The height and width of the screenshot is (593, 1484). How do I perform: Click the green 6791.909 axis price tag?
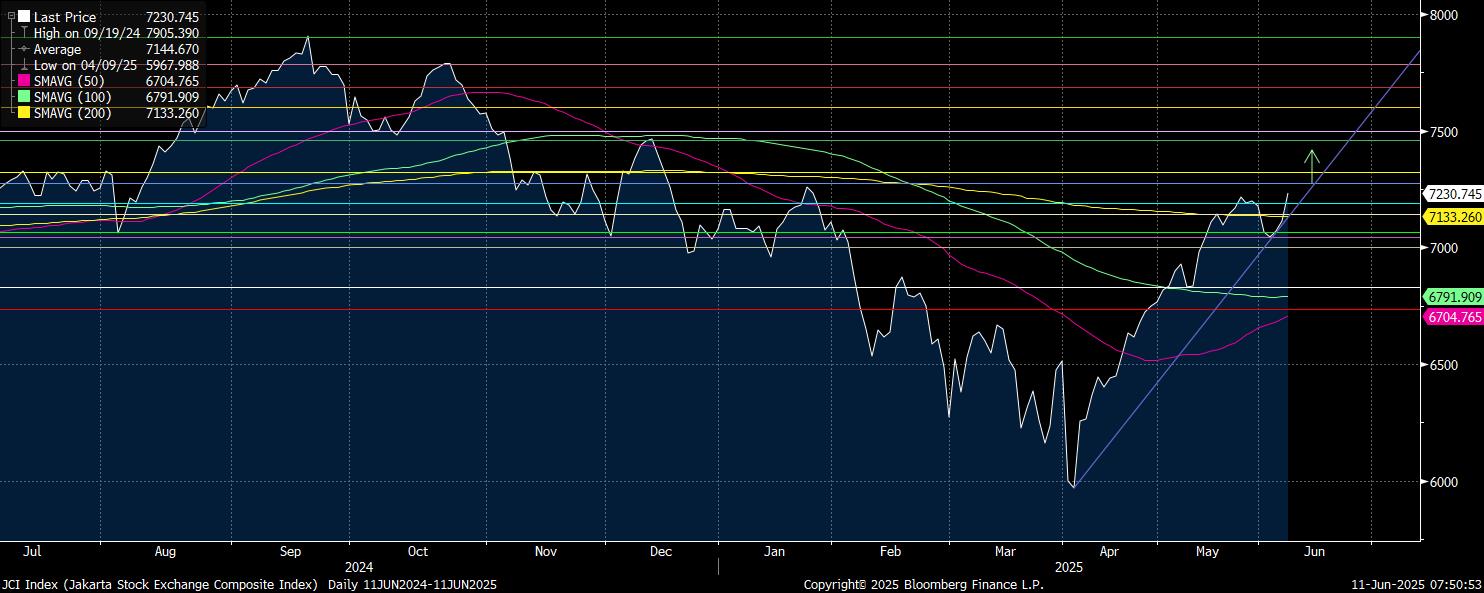click(1454, 297)
